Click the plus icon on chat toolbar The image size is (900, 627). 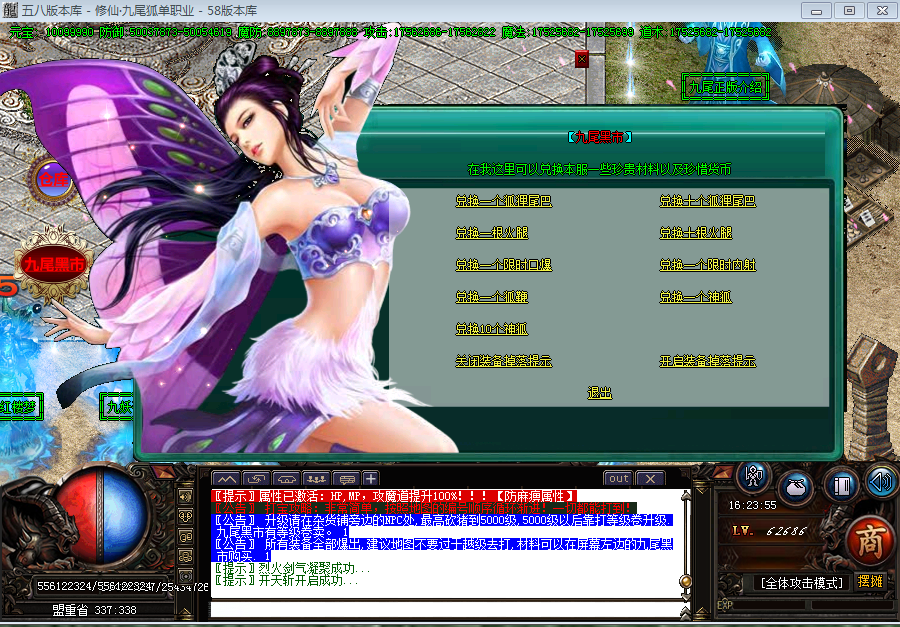(370, 478)
